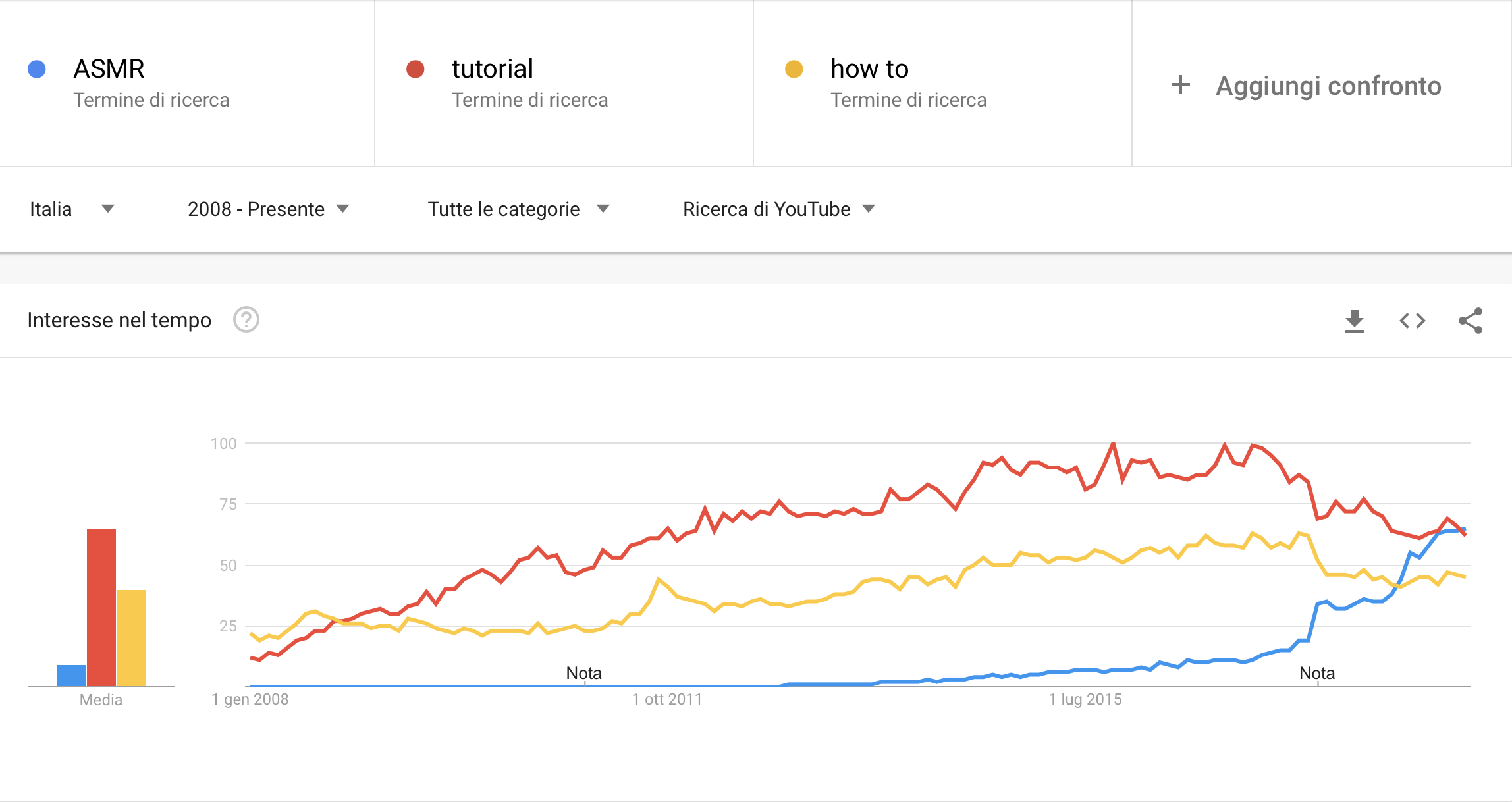Click the yellow how to color dot
Screen dimensions: 1512x802
794,69
